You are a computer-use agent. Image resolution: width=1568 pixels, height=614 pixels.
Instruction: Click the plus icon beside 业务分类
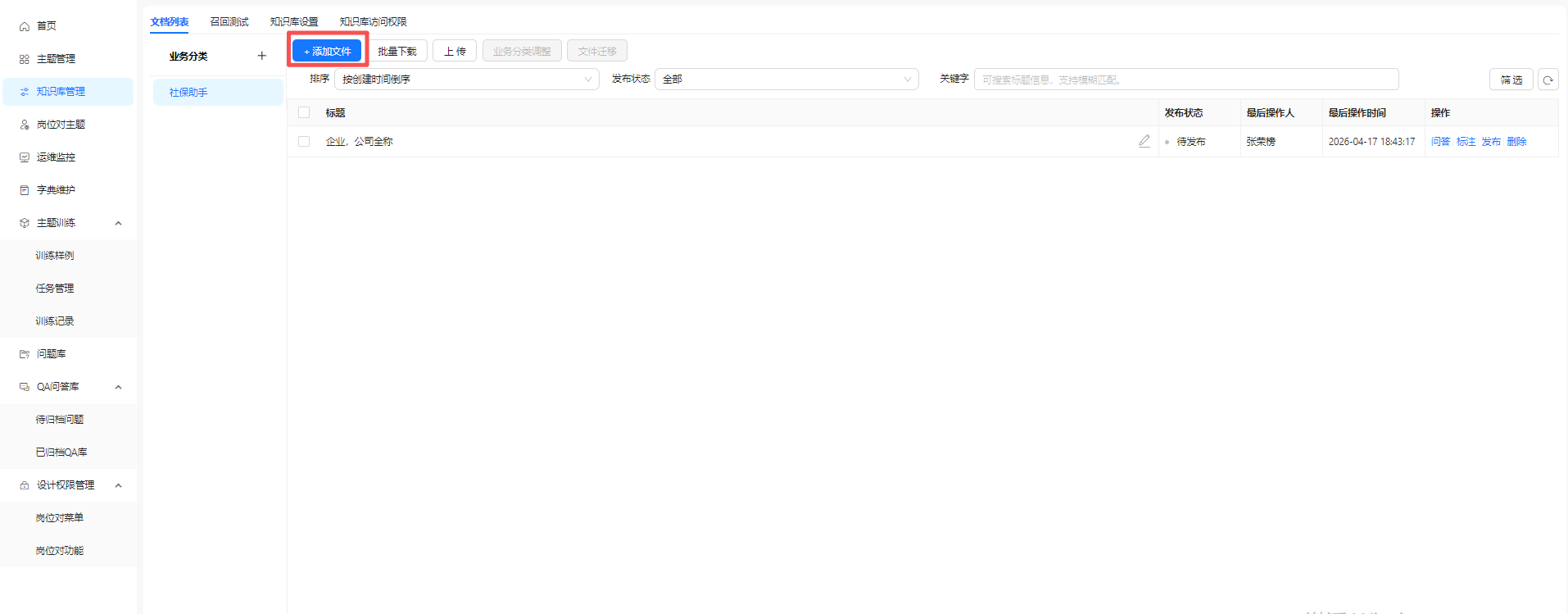262,56
